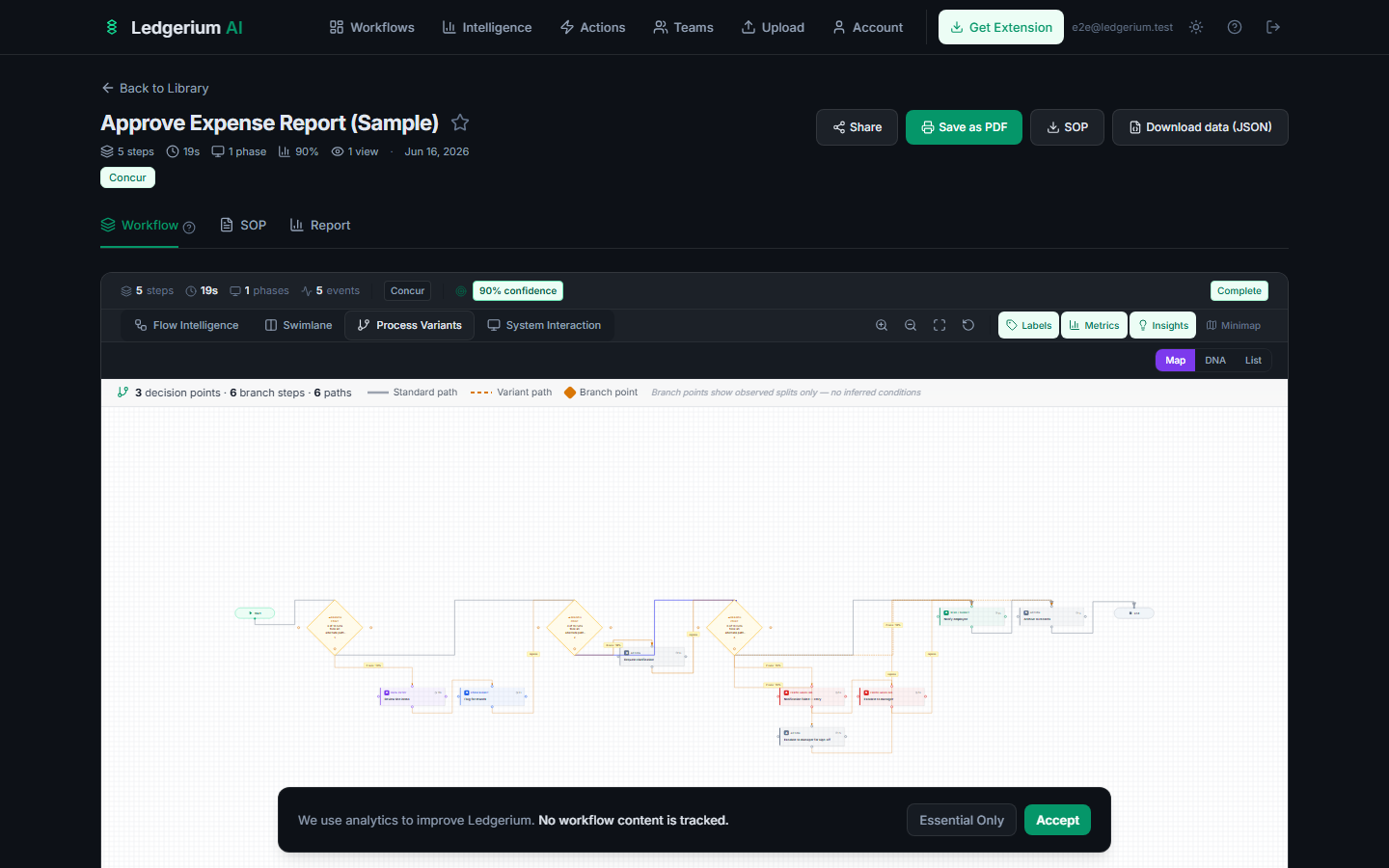The image size is (1389, 868).
Task: Fit diagram to screen icon
Action: [x=940, y=325]
